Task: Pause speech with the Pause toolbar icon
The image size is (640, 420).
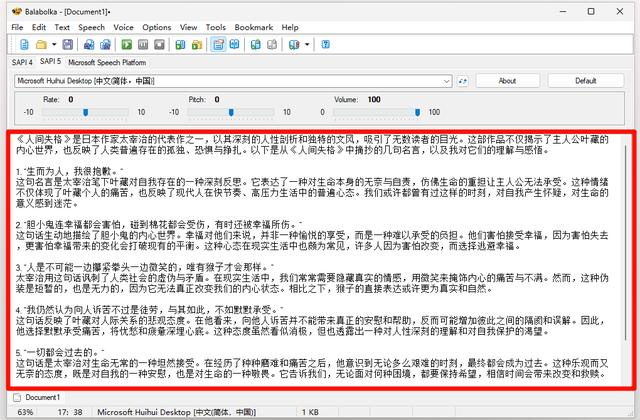Action: 143,45
